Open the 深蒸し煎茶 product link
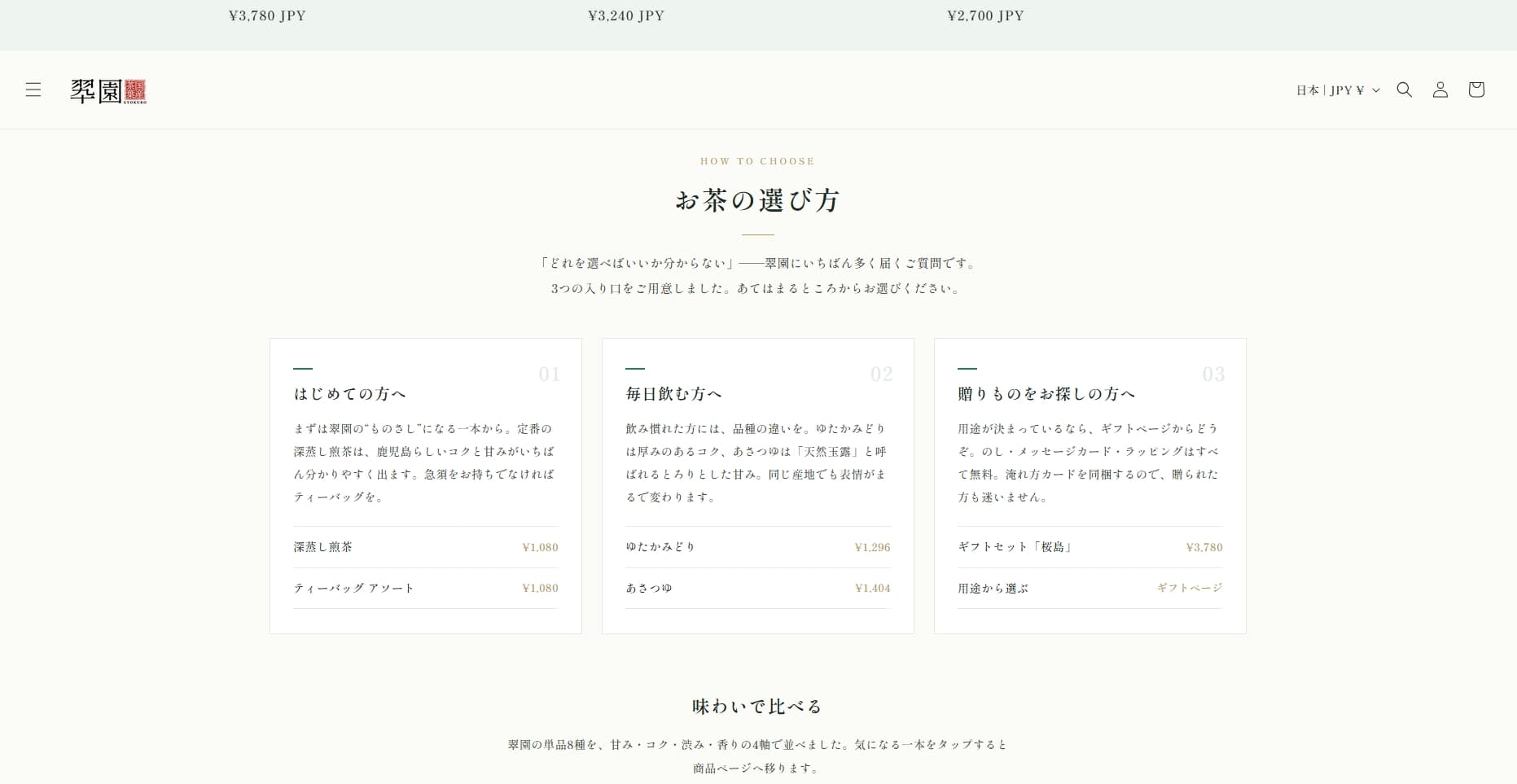Screen dimensions: 1517x784 pyautogui.click(x=426, y=547)
